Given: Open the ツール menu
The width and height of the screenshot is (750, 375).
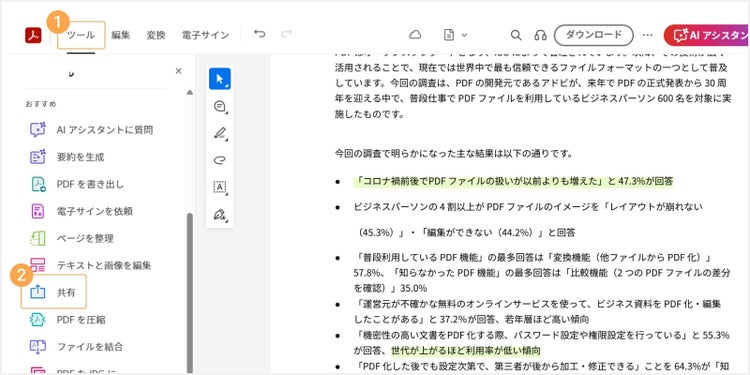Looking at the screenshot, I should pos(80,35).
